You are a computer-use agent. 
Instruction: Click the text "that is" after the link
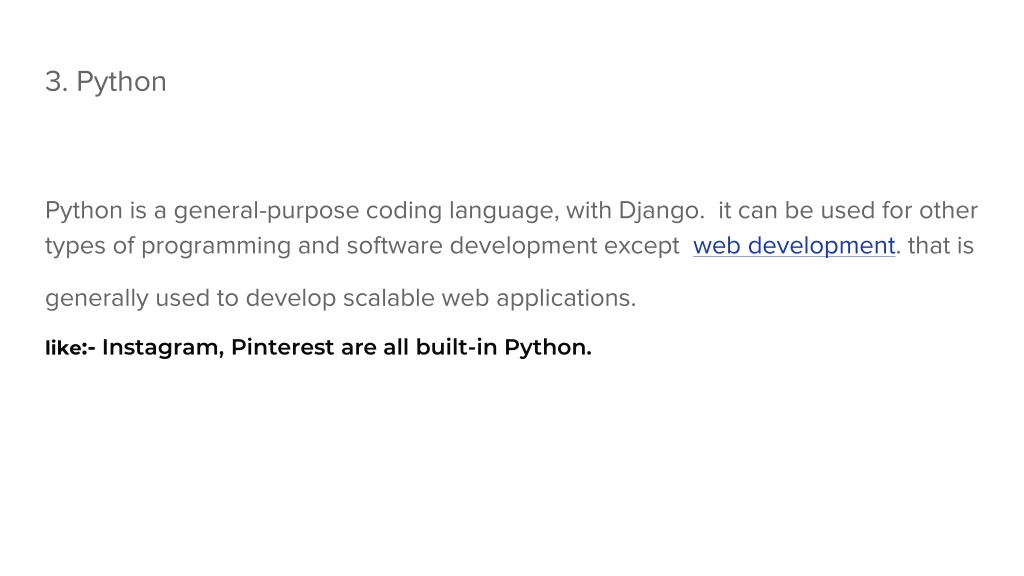pos(940,246)
